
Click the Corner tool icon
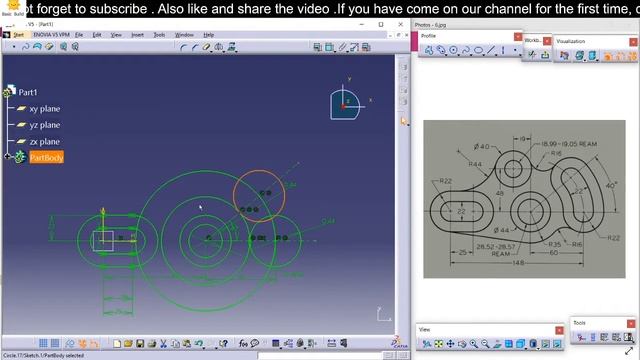click(183, 47)
